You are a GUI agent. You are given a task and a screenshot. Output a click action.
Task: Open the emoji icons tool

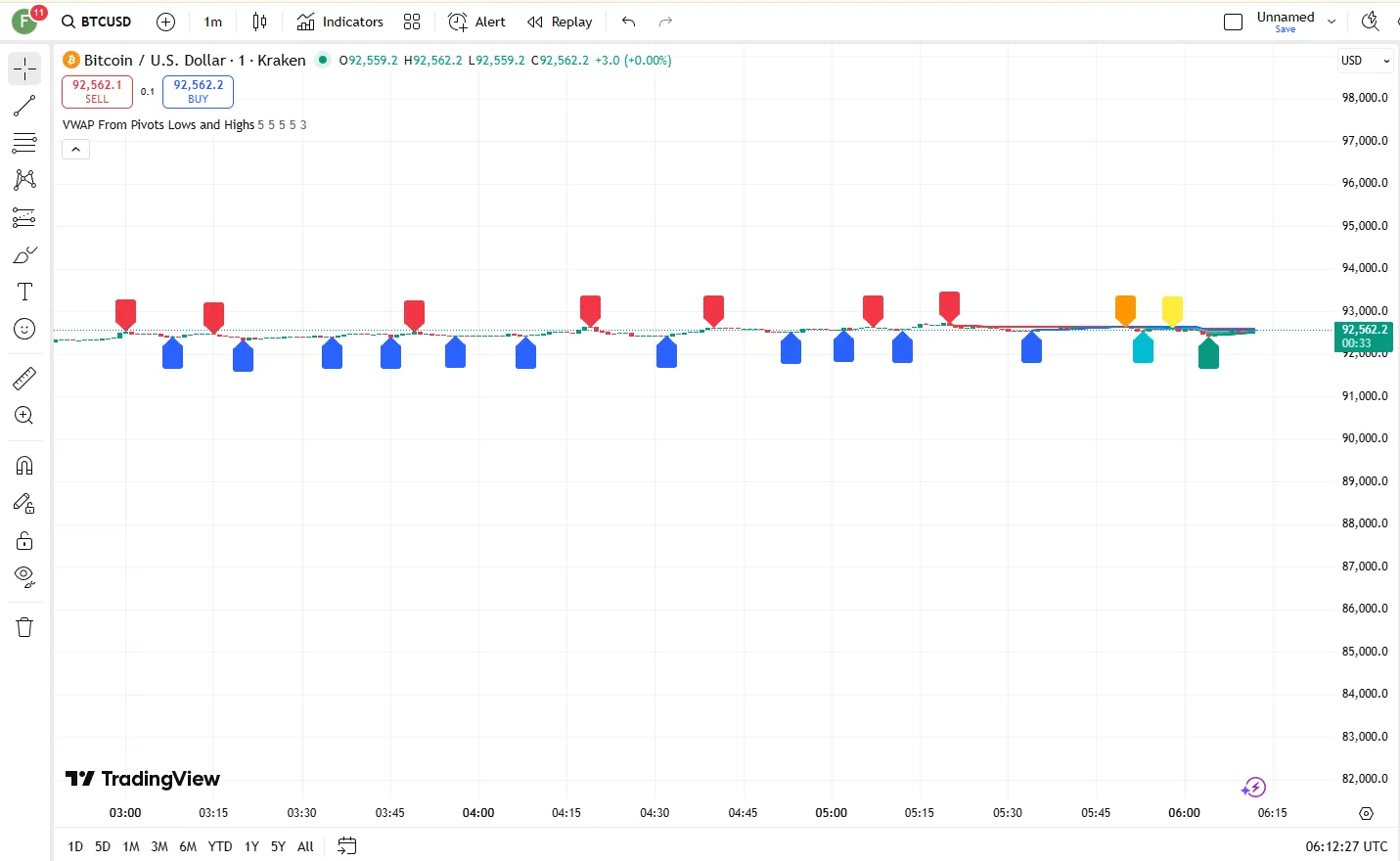tap(24, 330)
